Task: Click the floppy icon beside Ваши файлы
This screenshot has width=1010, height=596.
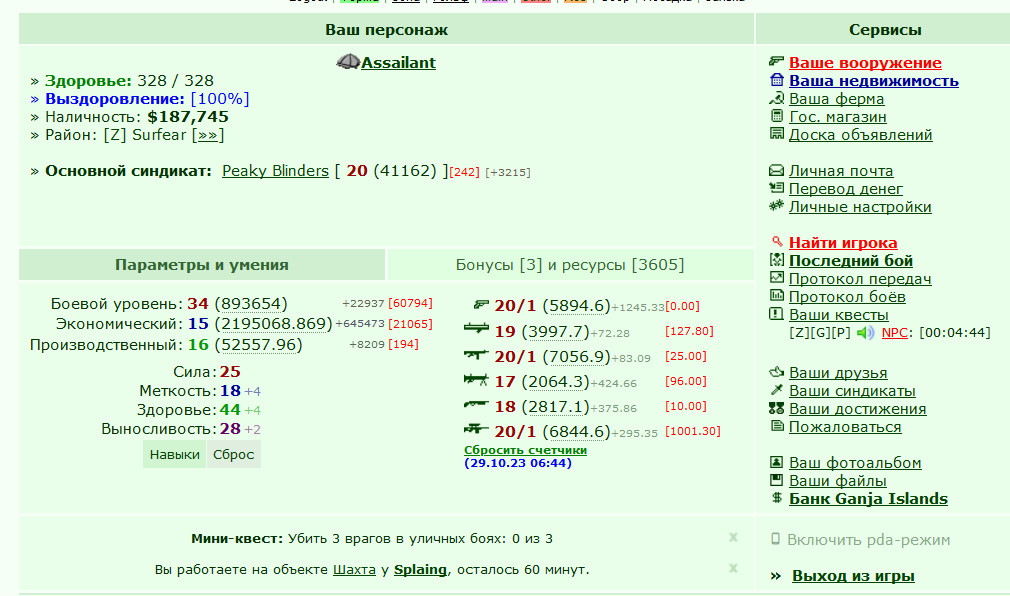Action: coord(777,480)
